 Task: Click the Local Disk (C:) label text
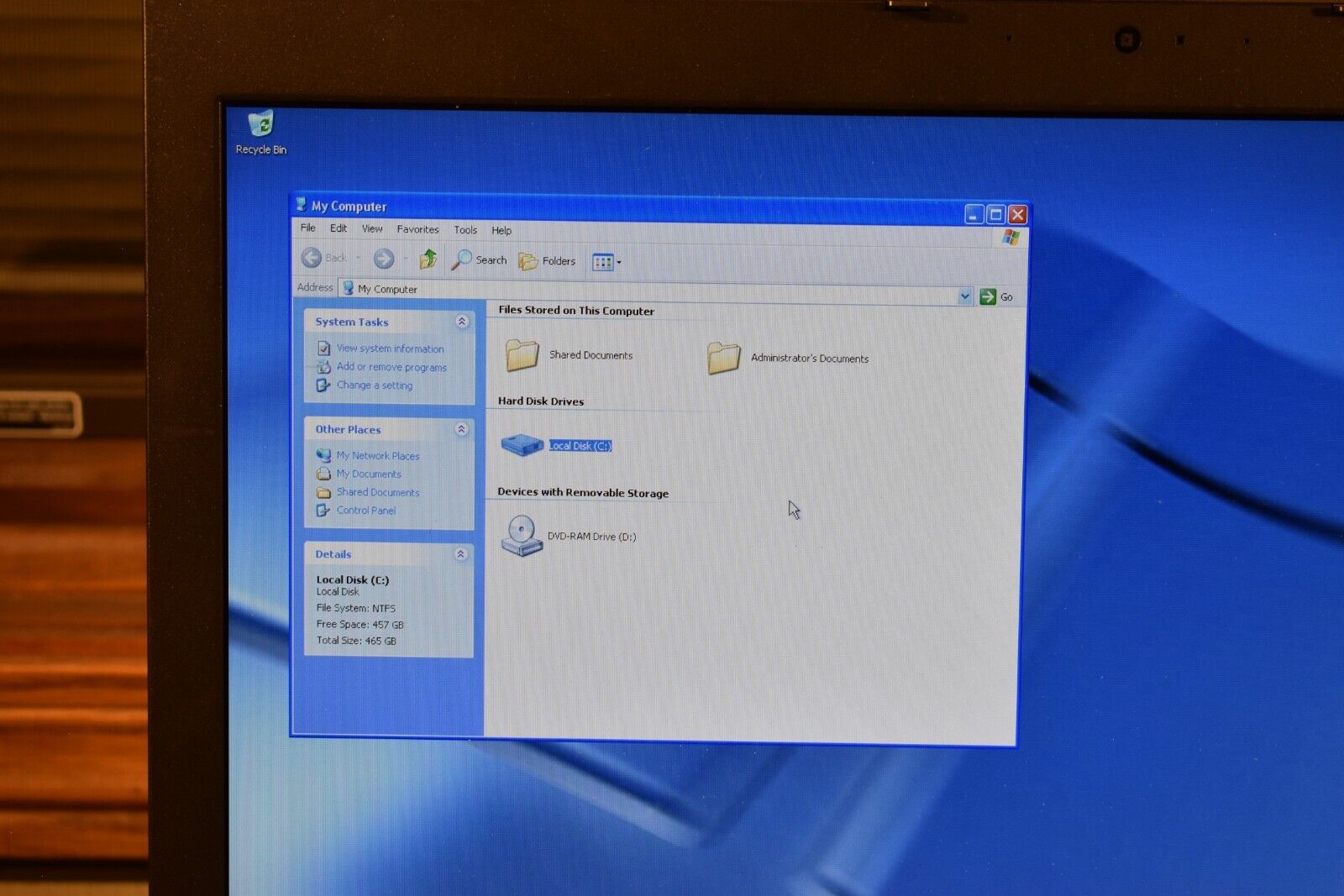pyautogui.click(x=580, y=446)
